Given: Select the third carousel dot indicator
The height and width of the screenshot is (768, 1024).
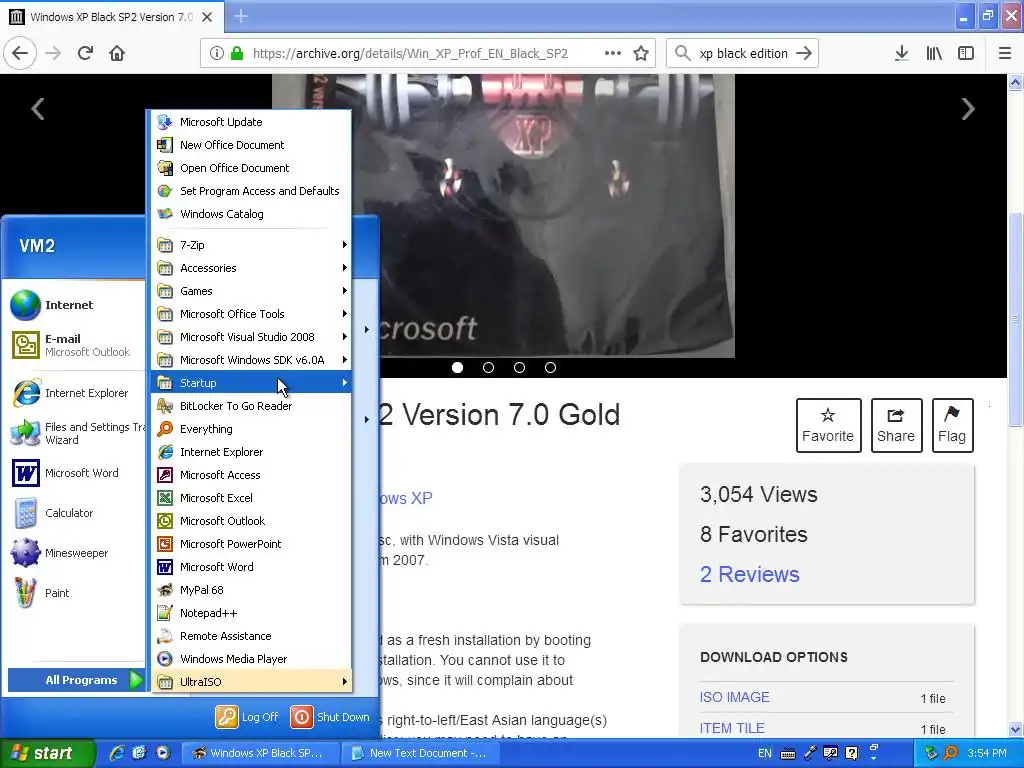Looking at the screenshot, I should [x=519, y=368].
